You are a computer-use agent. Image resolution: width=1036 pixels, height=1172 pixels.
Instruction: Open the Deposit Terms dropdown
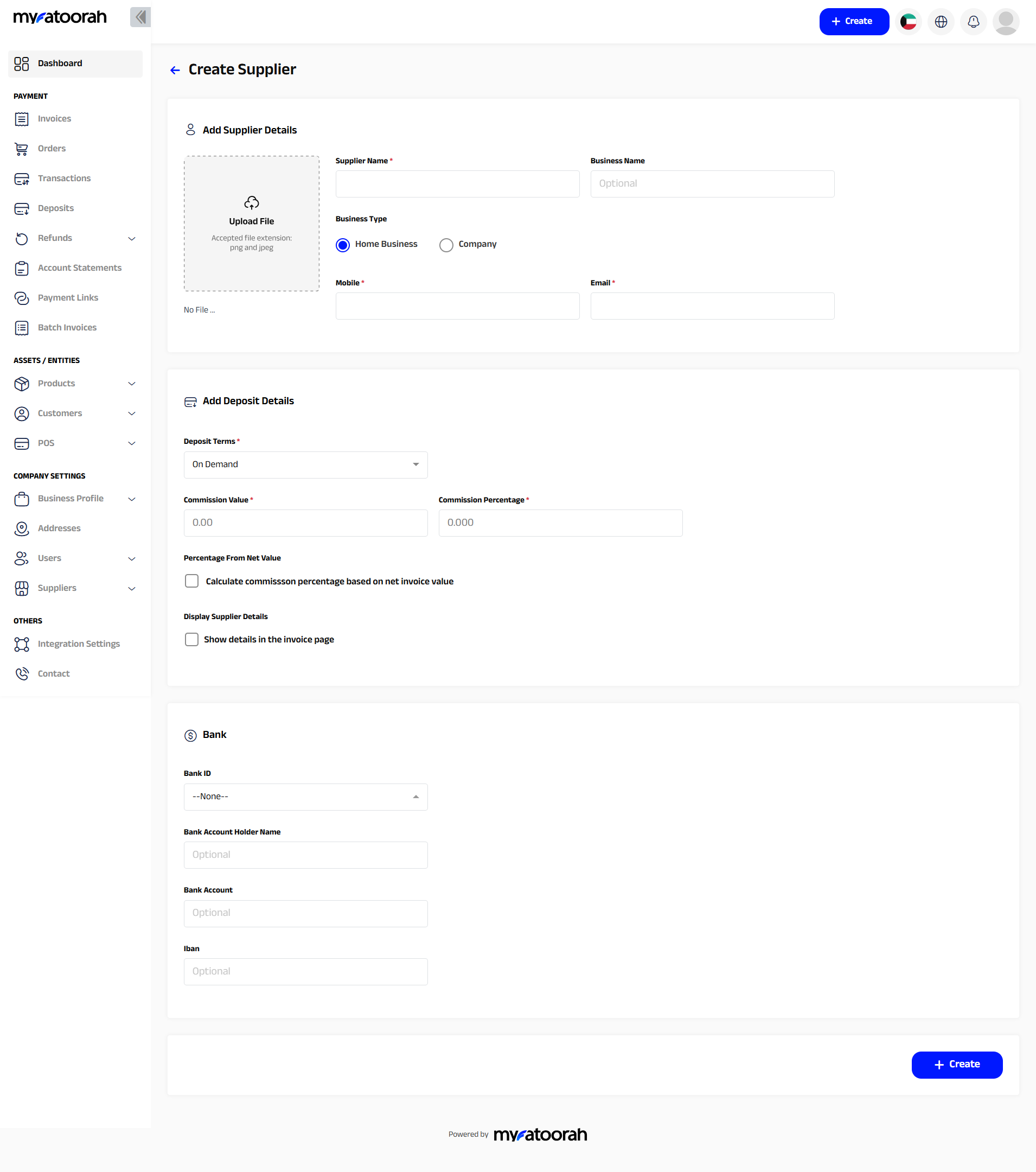coord(305,464)
